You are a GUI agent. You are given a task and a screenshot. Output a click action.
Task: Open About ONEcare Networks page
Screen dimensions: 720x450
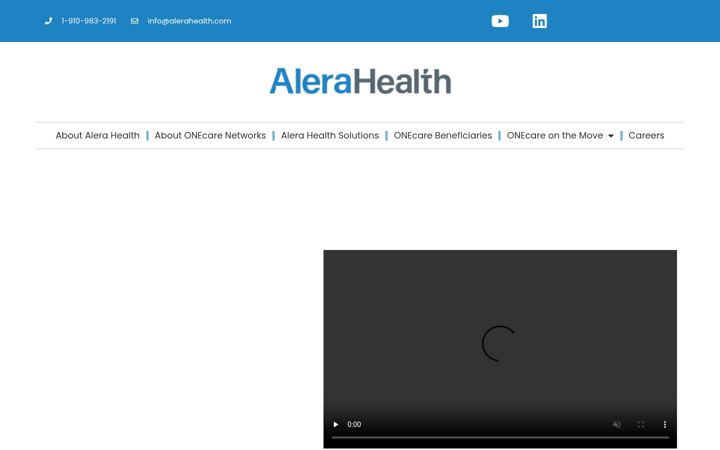click(x=210, y=135)
